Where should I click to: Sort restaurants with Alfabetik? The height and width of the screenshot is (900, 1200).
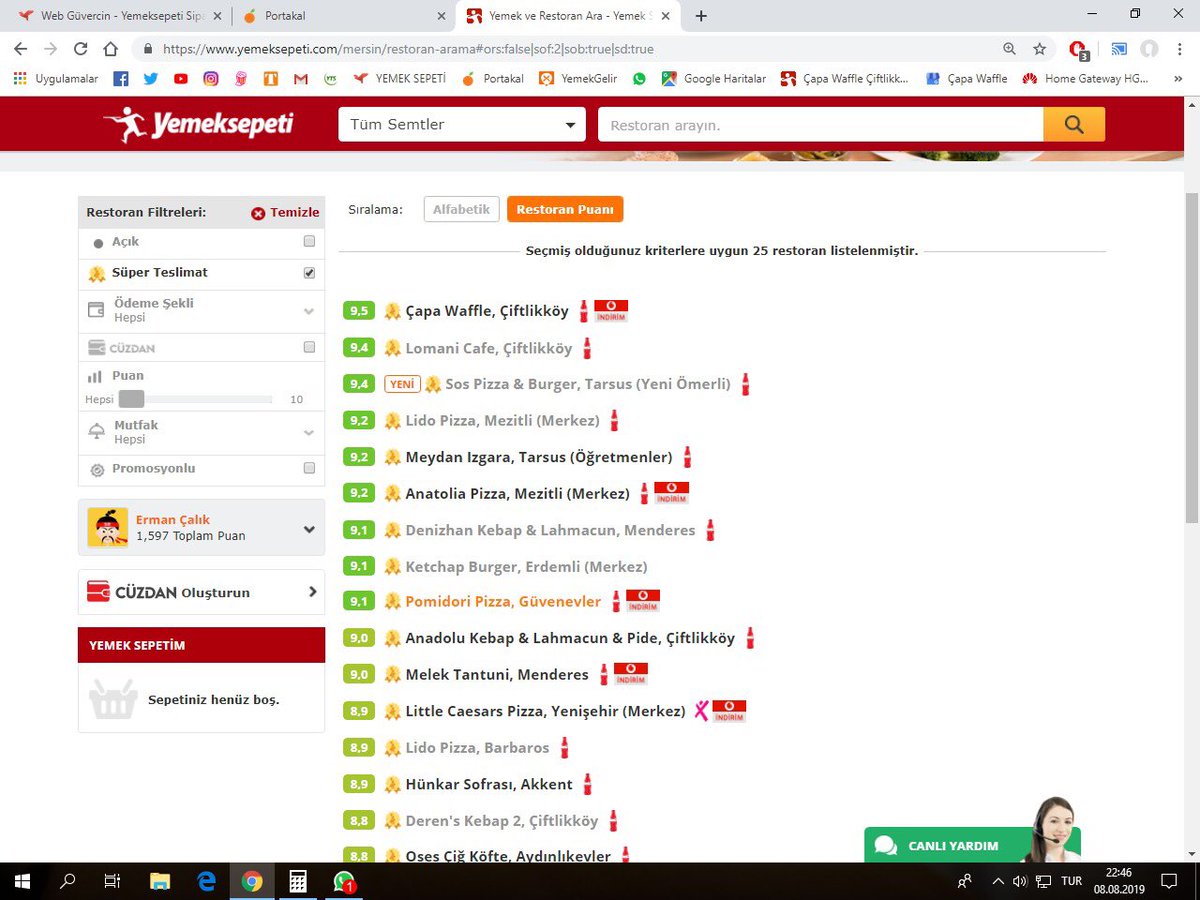tap(461, 209)
